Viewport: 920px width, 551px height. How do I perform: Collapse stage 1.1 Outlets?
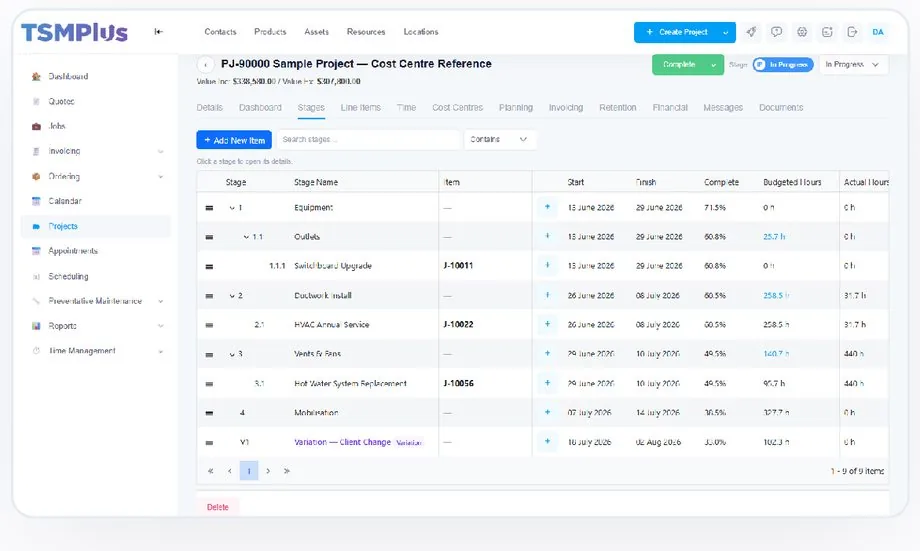pyautogui.click(x=246, y=237)
